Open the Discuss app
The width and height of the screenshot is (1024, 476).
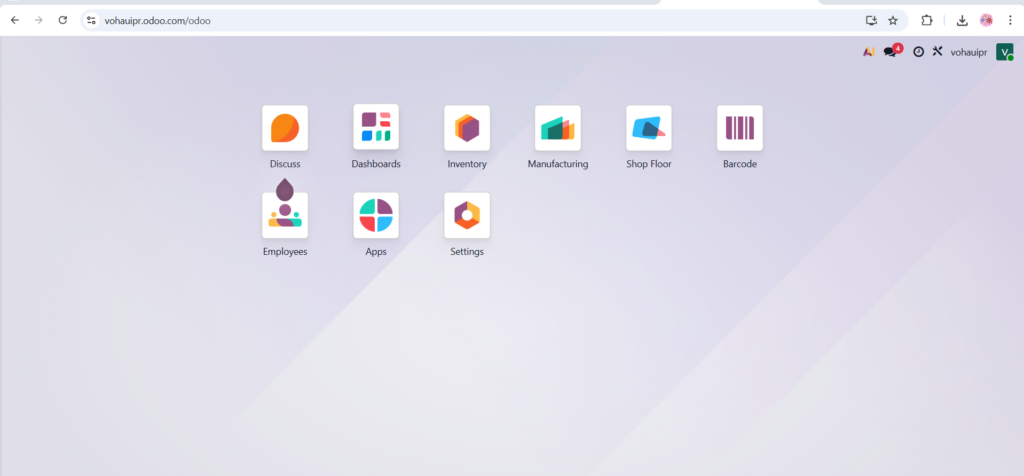pyautogui.click(x=285, y=128)
